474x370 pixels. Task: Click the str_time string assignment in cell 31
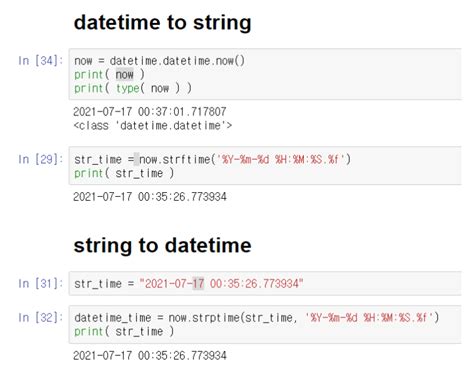189,284
